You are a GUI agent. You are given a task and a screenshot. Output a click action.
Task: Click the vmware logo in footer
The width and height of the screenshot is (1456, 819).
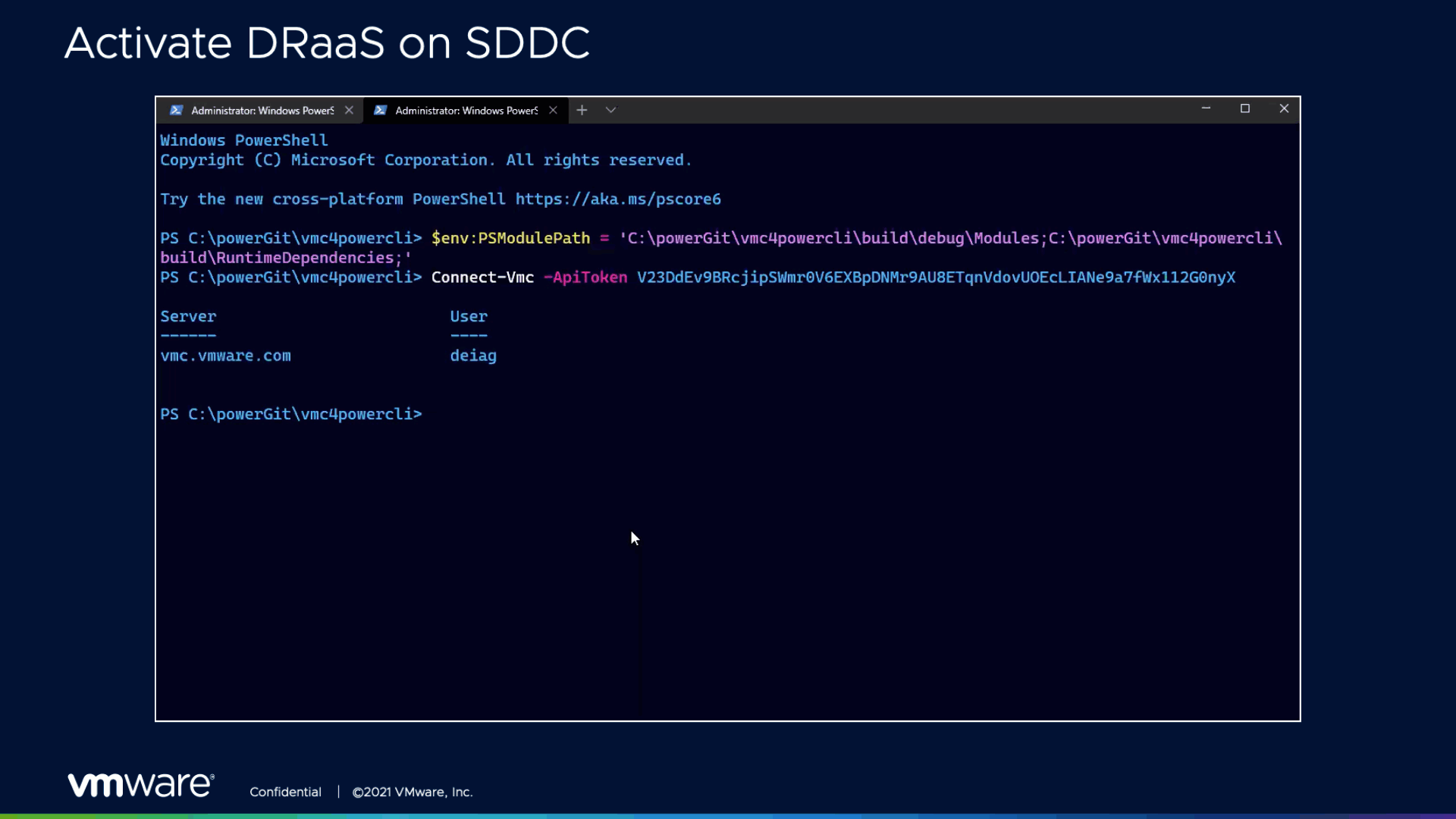click(x=141, y=785)
